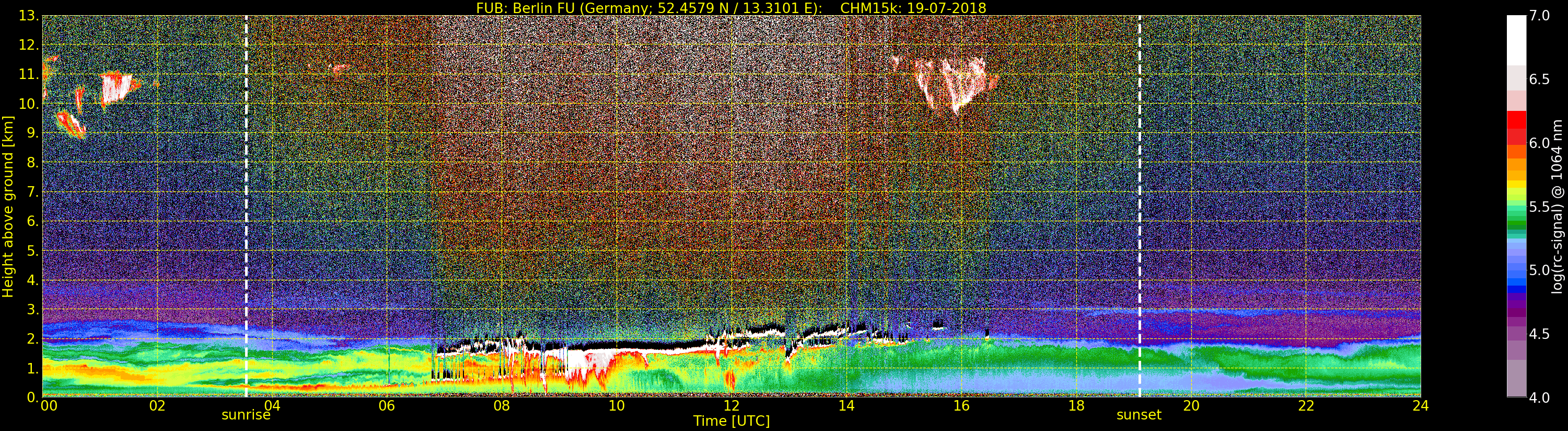
Task: Click the 'CHM15k: 19-07-2018' title text
Action: pyautogui.click(x=913, y=8)
